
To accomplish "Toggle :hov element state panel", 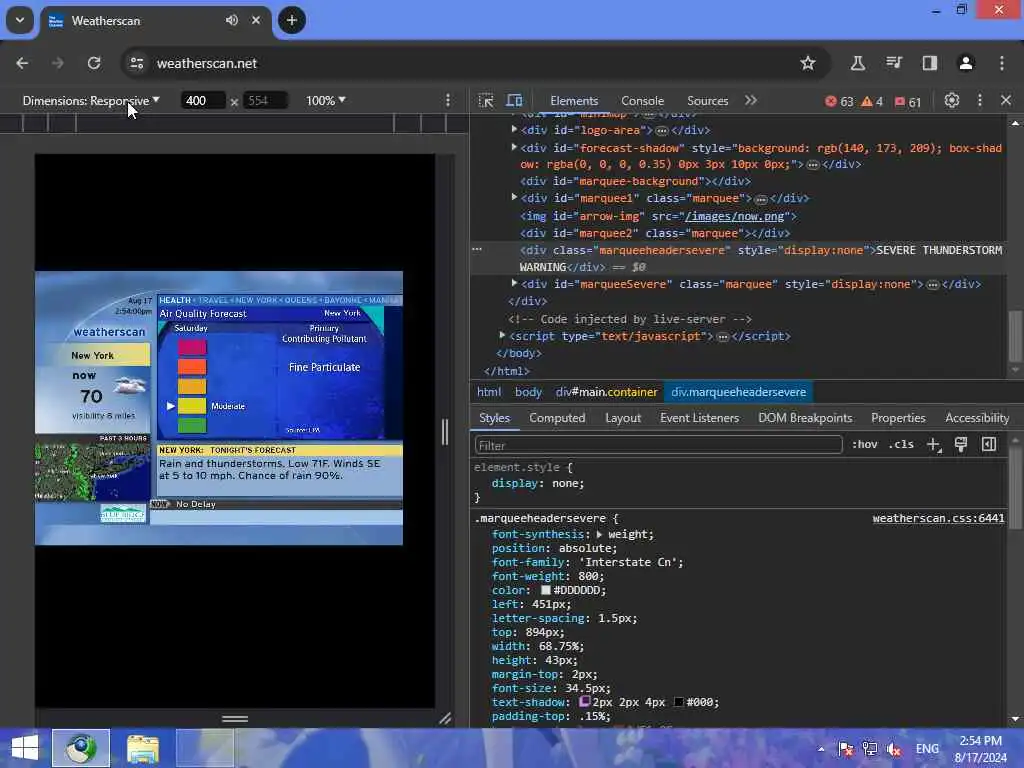I will (865, 445).
